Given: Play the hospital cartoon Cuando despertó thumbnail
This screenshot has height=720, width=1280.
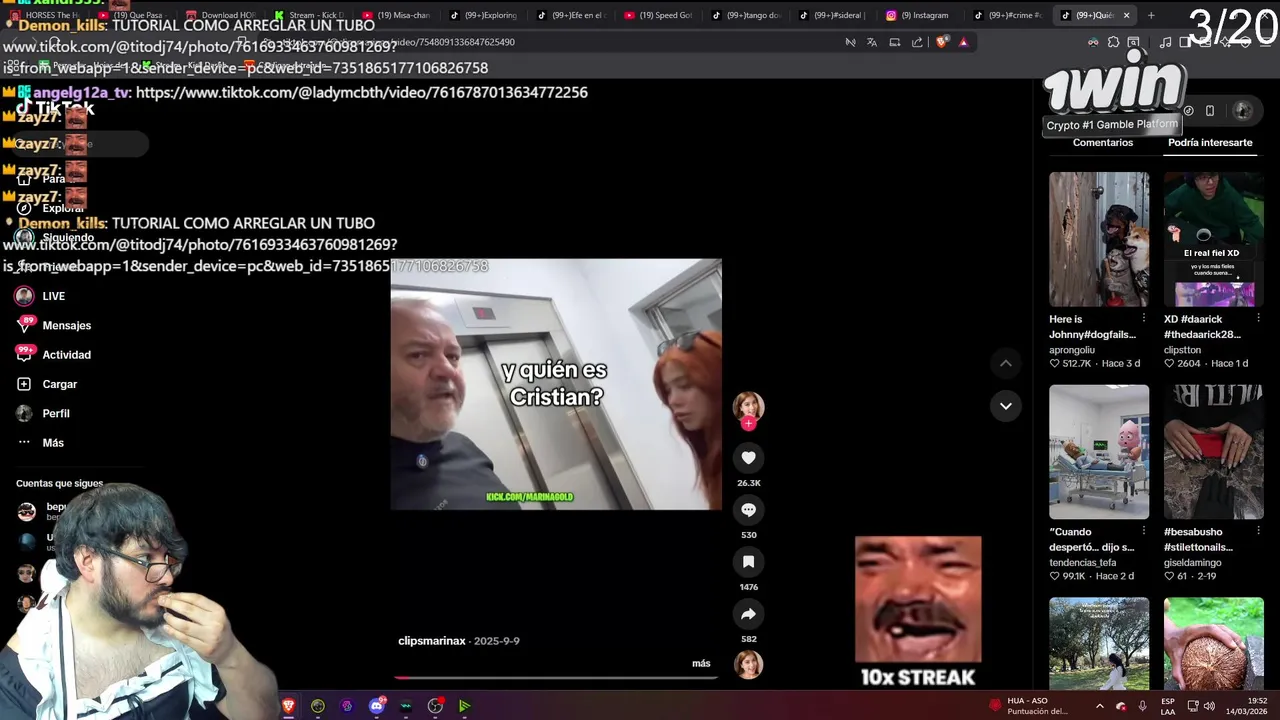Looking at the screenshot, I should (x=1099, y=452).
